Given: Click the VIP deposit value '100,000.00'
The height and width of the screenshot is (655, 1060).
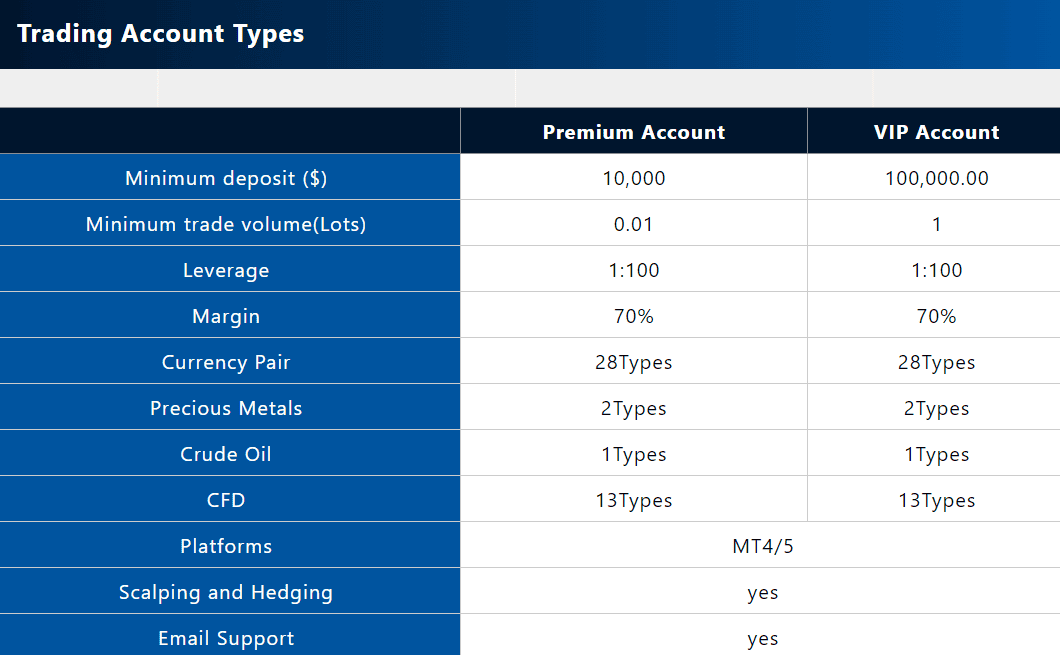Looking at the screenshot, I should tap(936, 178).
